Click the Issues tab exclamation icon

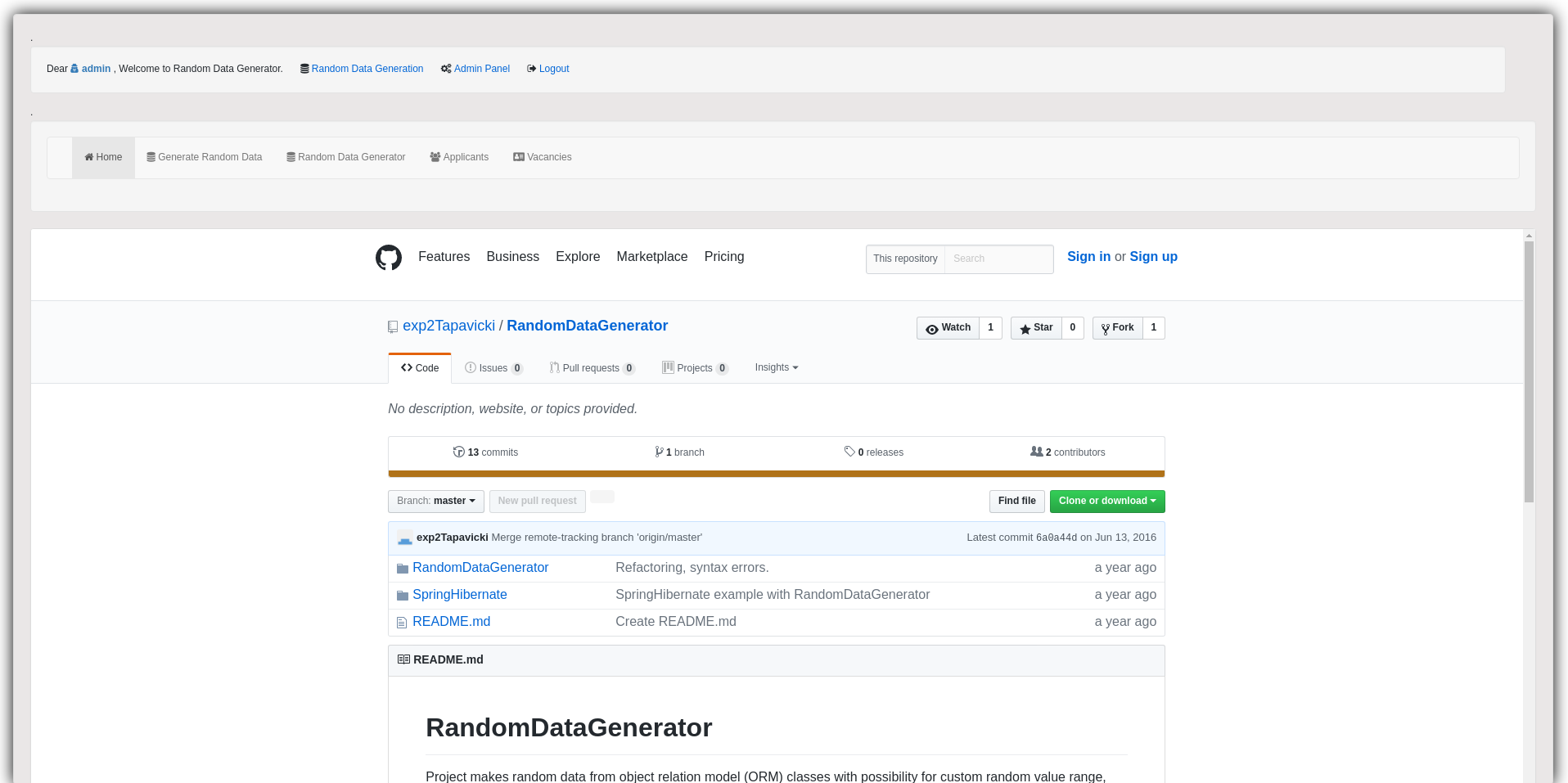(471, 368)
